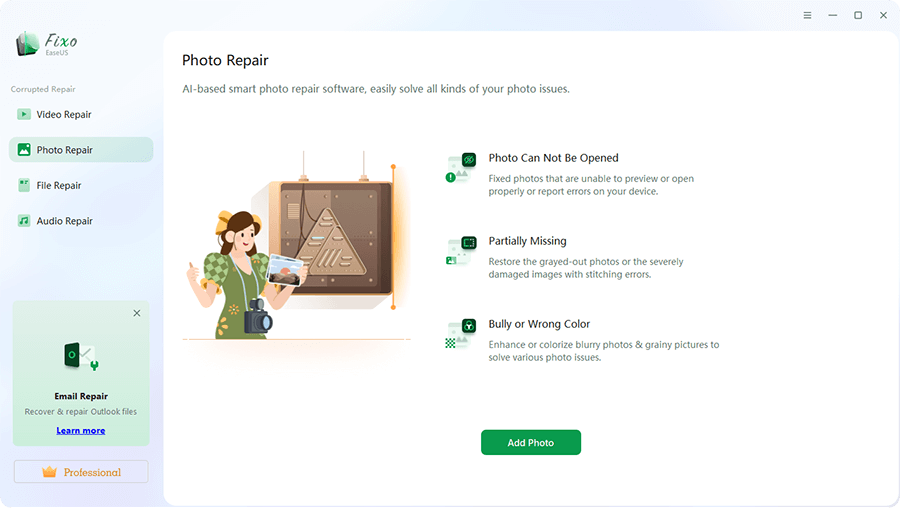Click the Bully or Wrong Color icon

pyautogui.click(x=461, y=334)
